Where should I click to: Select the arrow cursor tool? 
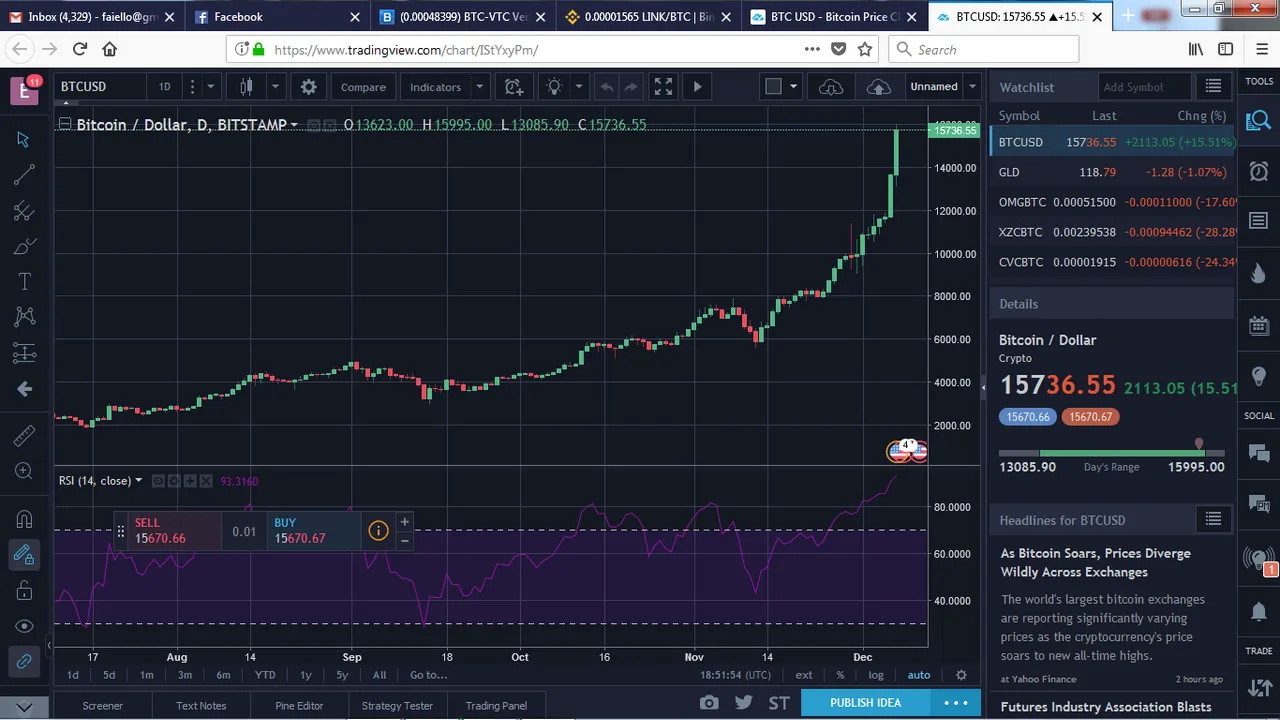click(24, 139)
